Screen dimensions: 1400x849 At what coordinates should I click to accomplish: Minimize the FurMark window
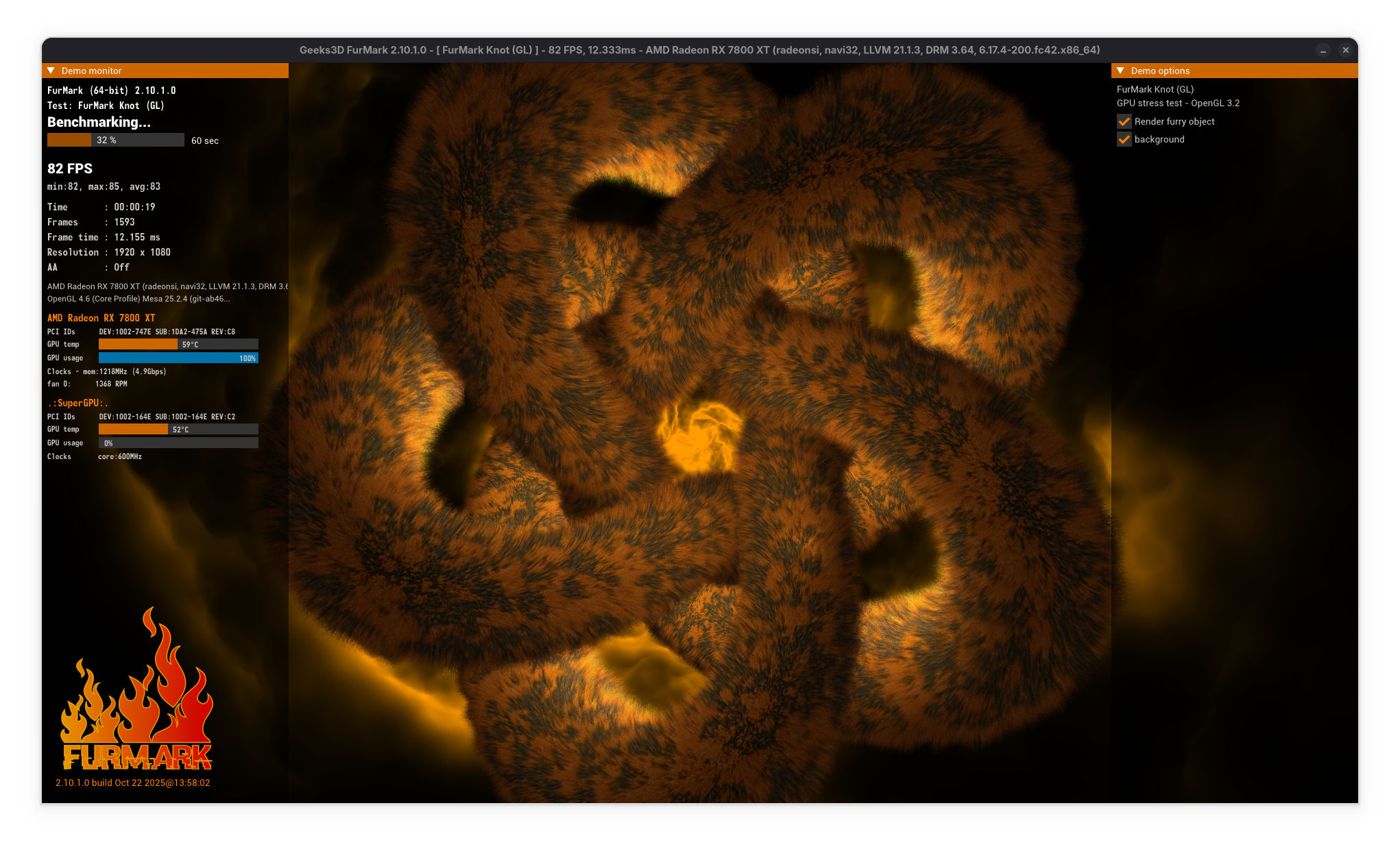tap(1323, 50)
